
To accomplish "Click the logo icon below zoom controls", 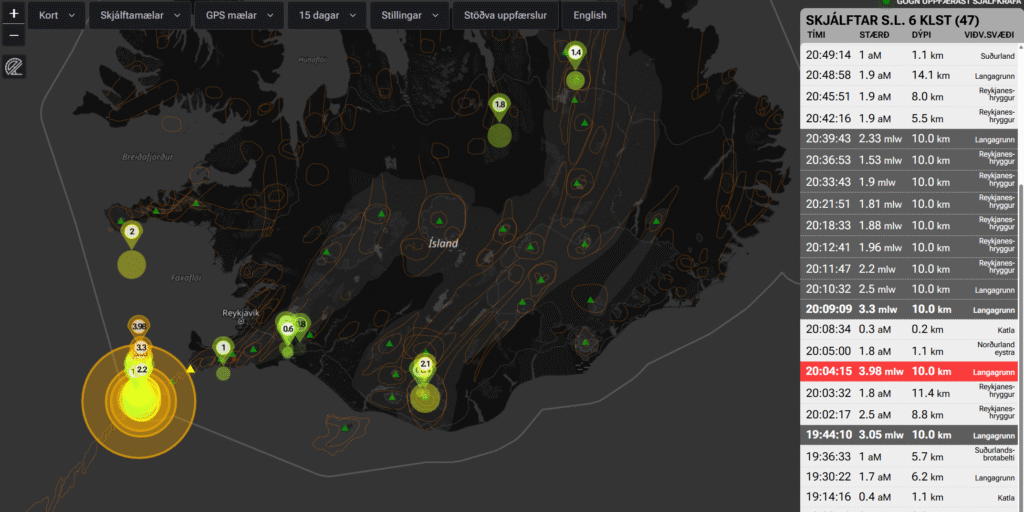I will (14, 67).
